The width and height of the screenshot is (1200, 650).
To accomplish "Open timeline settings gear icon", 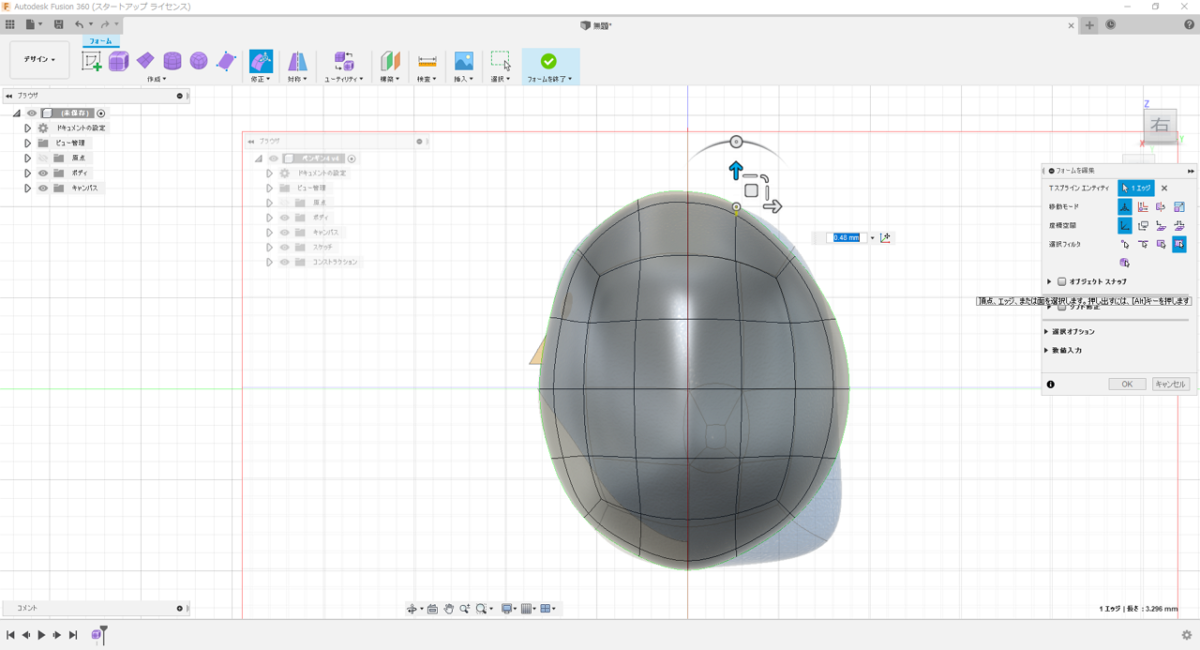I will [1186, 634].
